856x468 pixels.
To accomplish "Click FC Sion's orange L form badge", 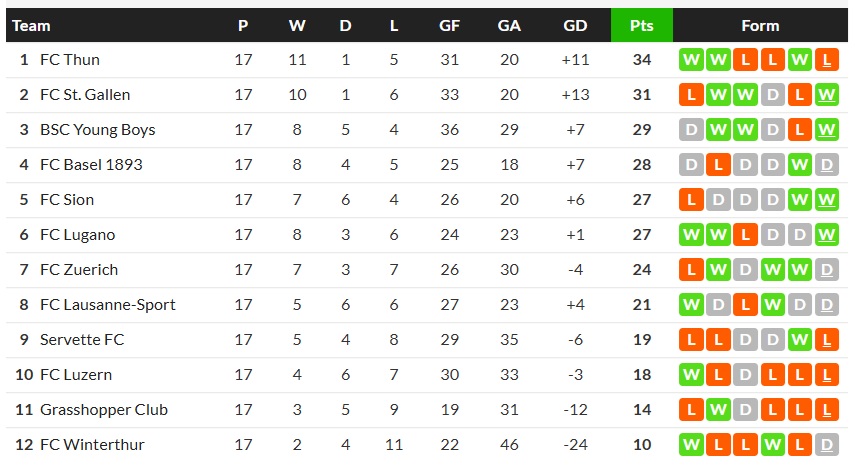I will (x=691, y=200).
